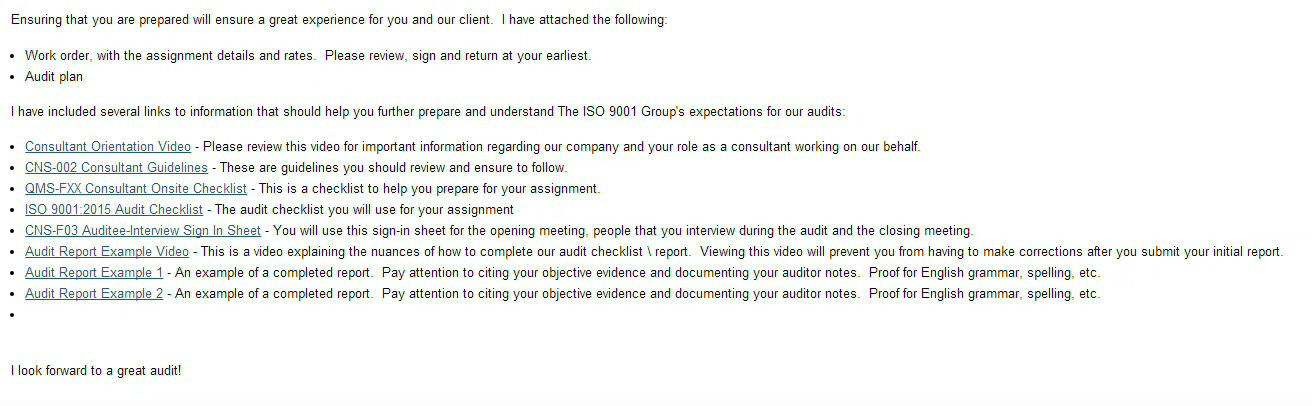Click the "Work order" bullet item text
Screen dimensions: 1312x406
pos(308,56)
